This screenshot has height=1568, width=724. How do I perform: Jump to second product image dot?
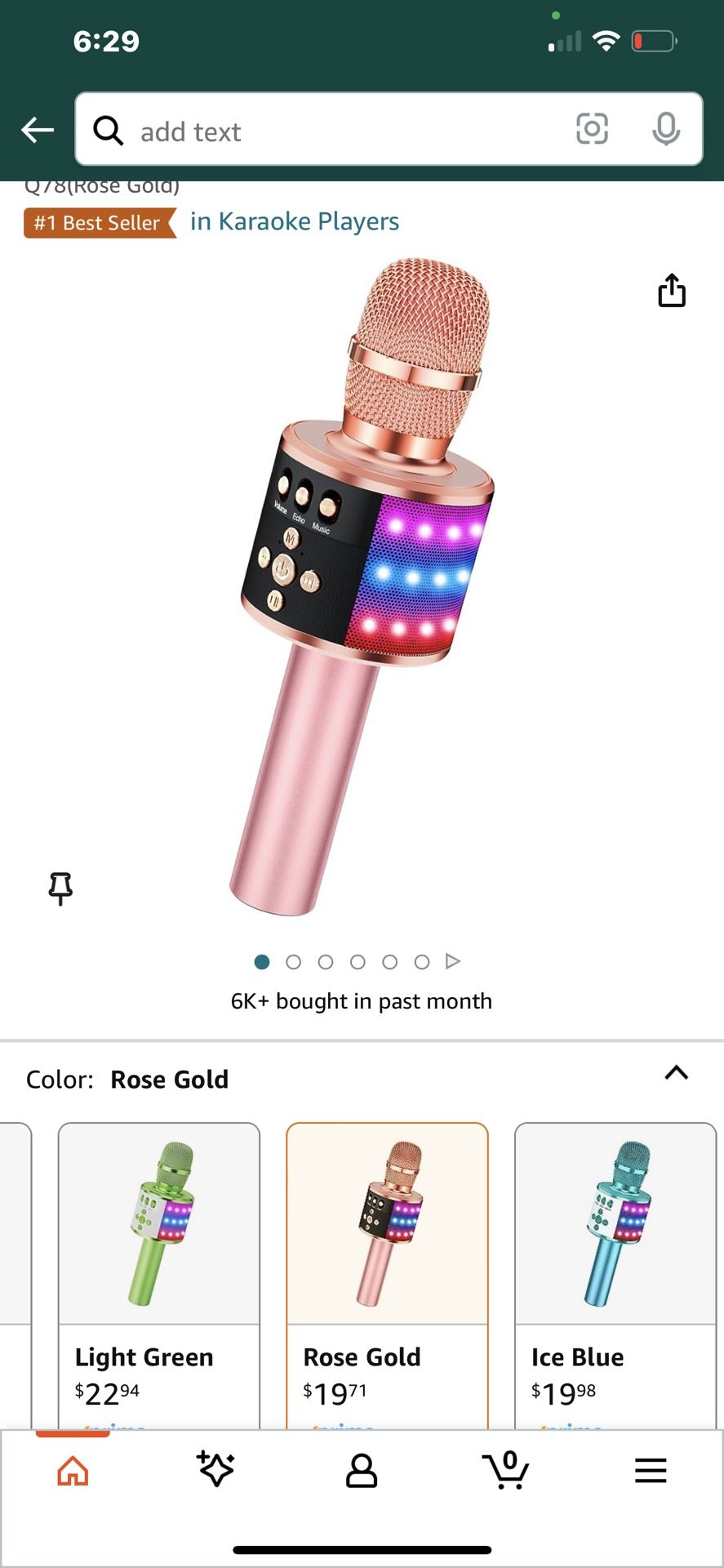pyautogui.click(x=294, y=962)
